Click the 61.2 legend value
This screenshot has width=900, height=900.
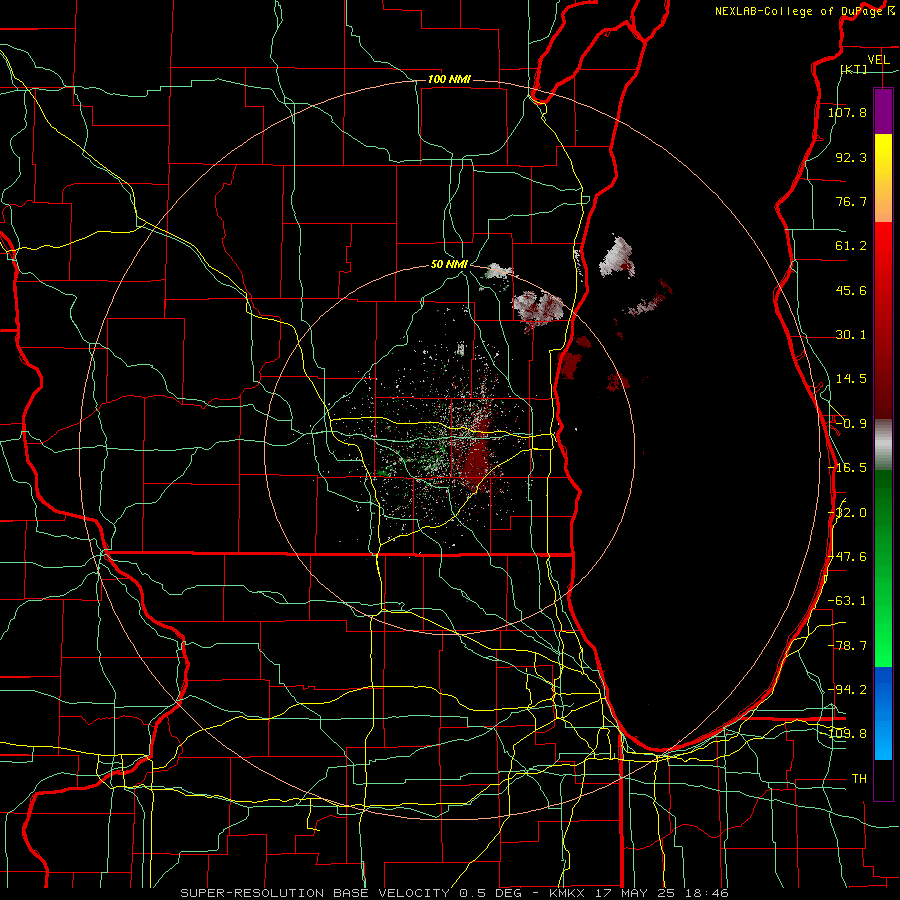click(851, 246)
